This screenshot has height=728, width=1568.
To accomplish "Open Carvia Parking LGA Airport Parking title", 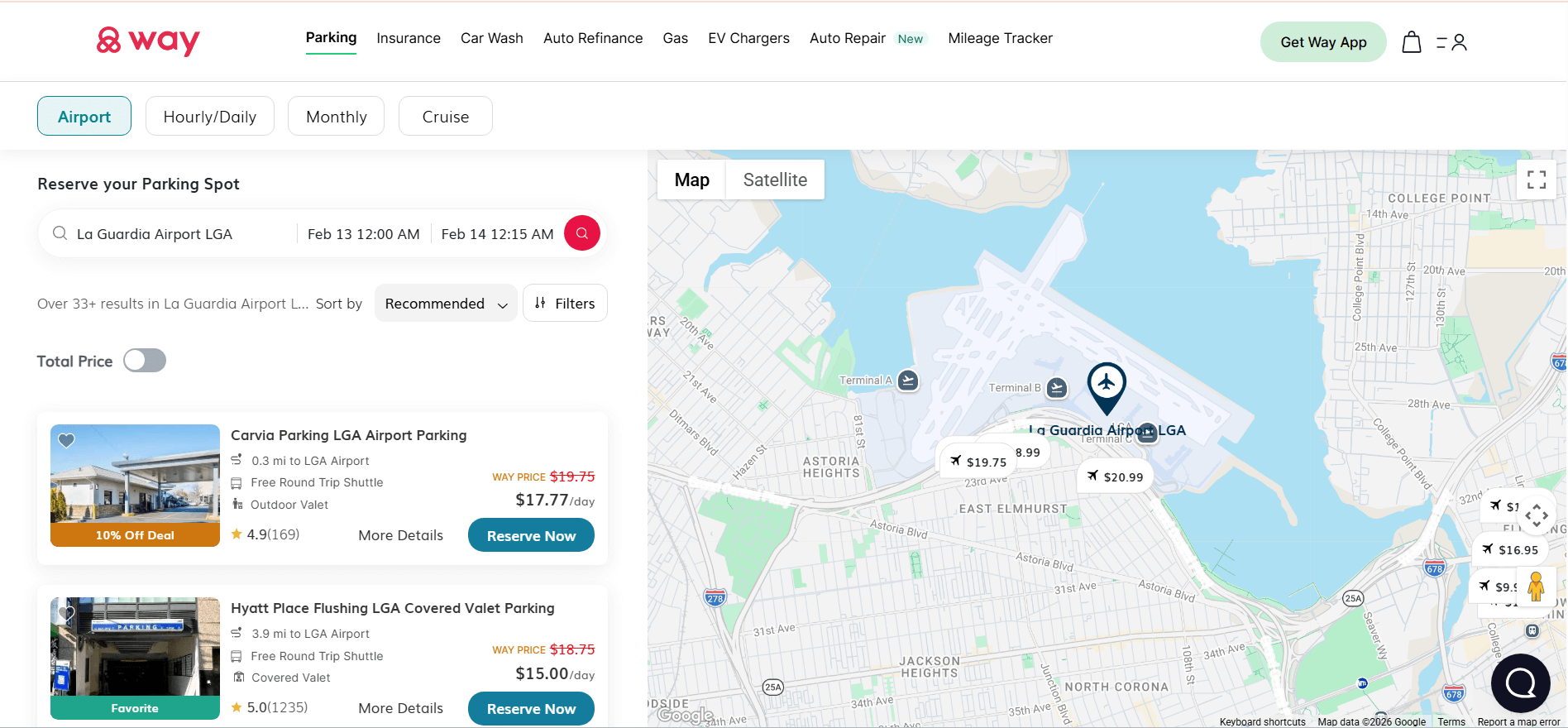I will coord(348,435).
